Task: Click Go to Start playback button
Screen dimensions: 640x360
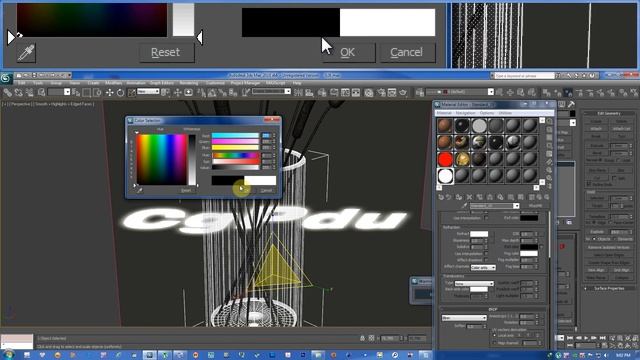Action: point(570,338)
